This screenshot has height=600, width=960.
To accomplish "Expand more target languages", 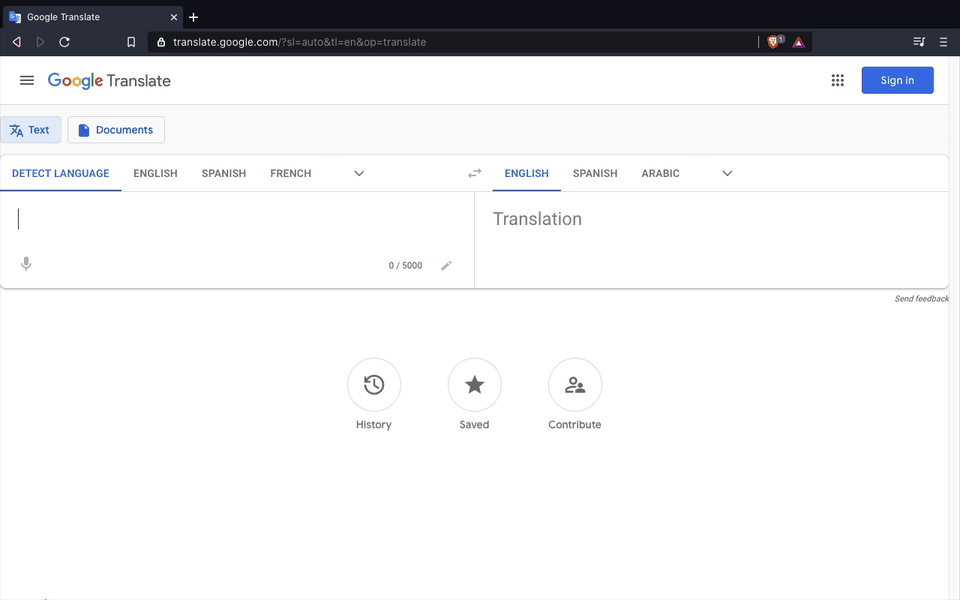I will coord(727,173).
